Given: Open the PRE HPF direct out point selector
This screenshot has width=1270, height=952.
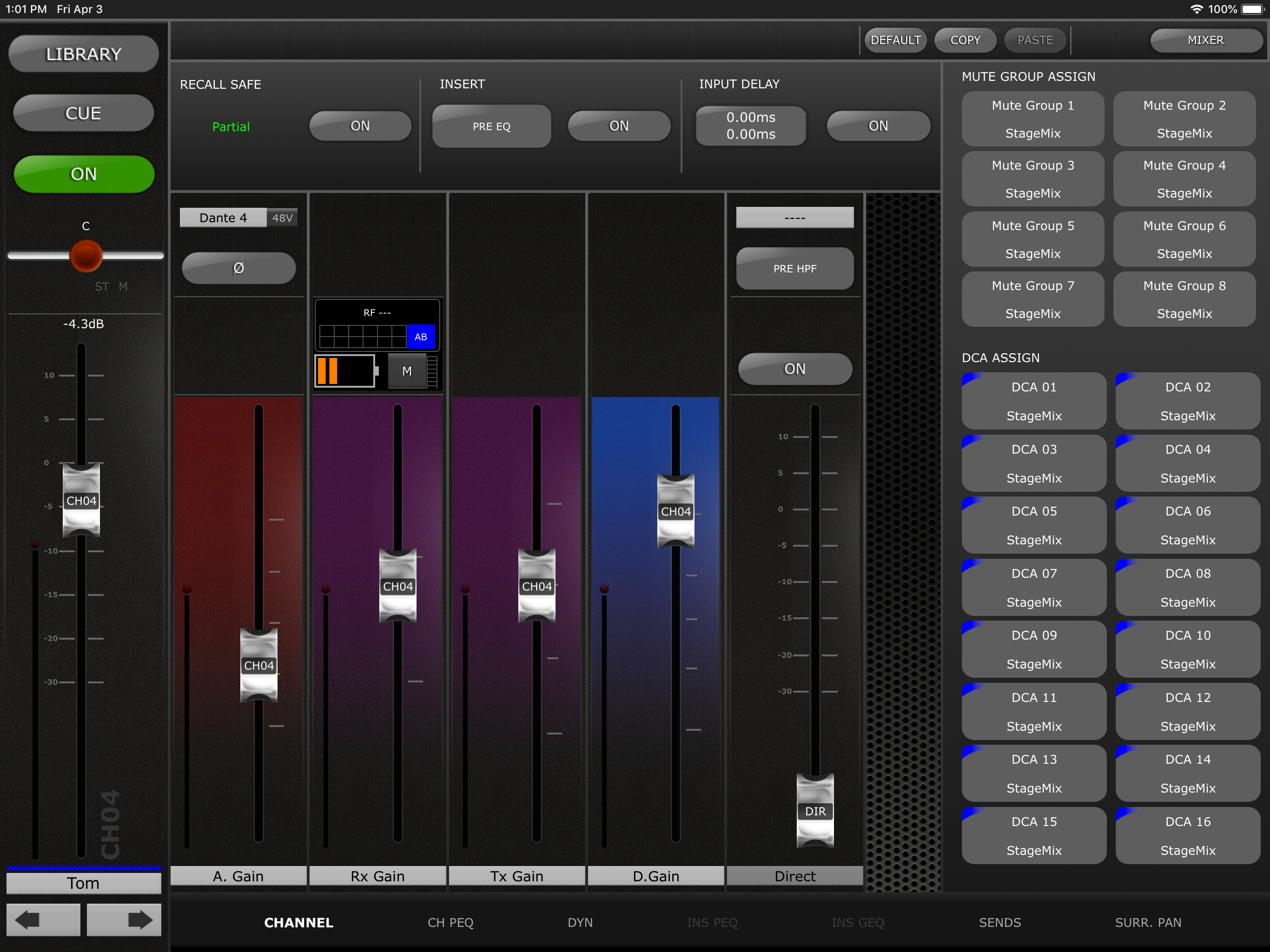Looking at the screenshot, I should tap(794, 269).
